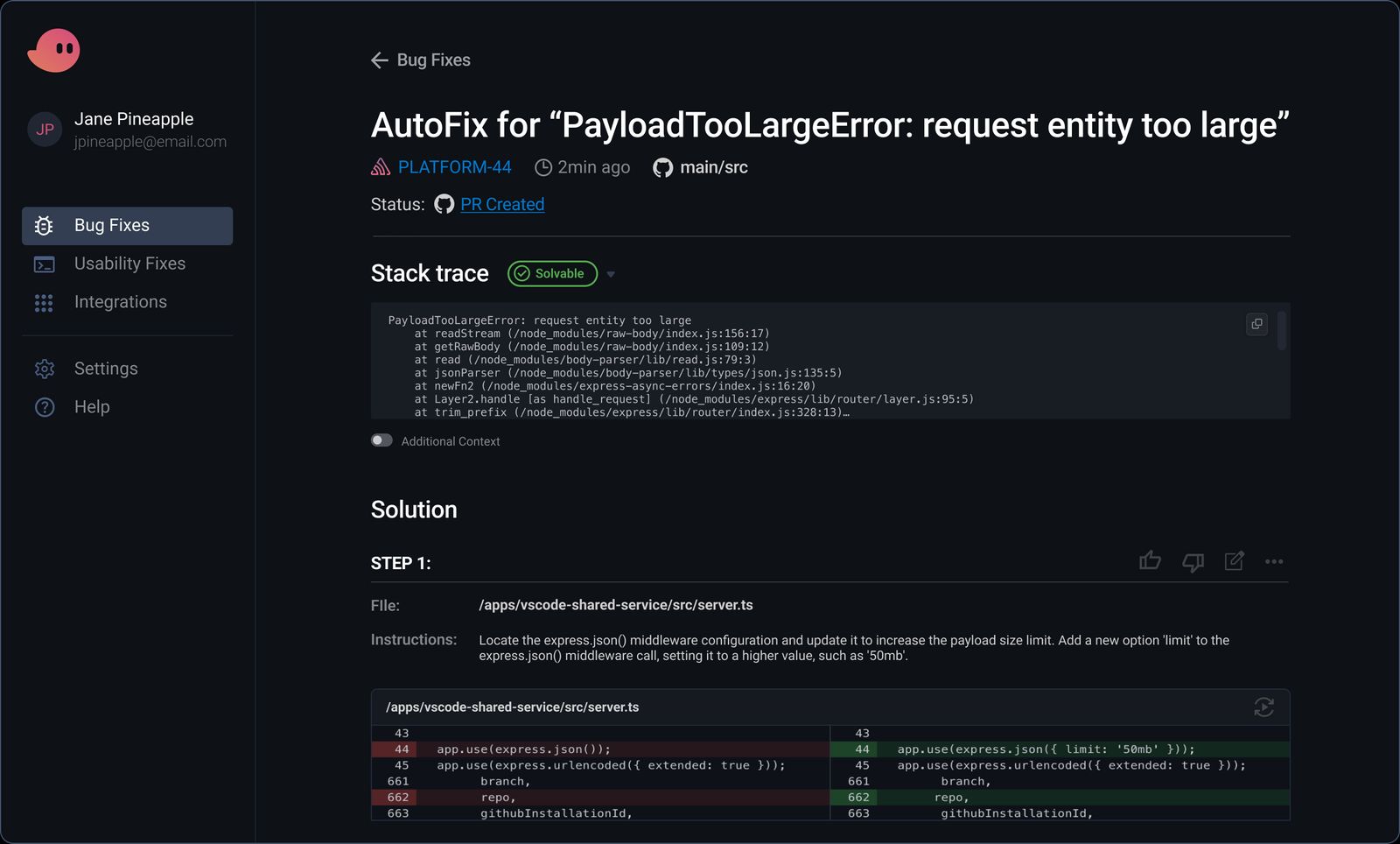Give the solution a thumbs up
1400x844 pixels.
tap(1151, 561)
